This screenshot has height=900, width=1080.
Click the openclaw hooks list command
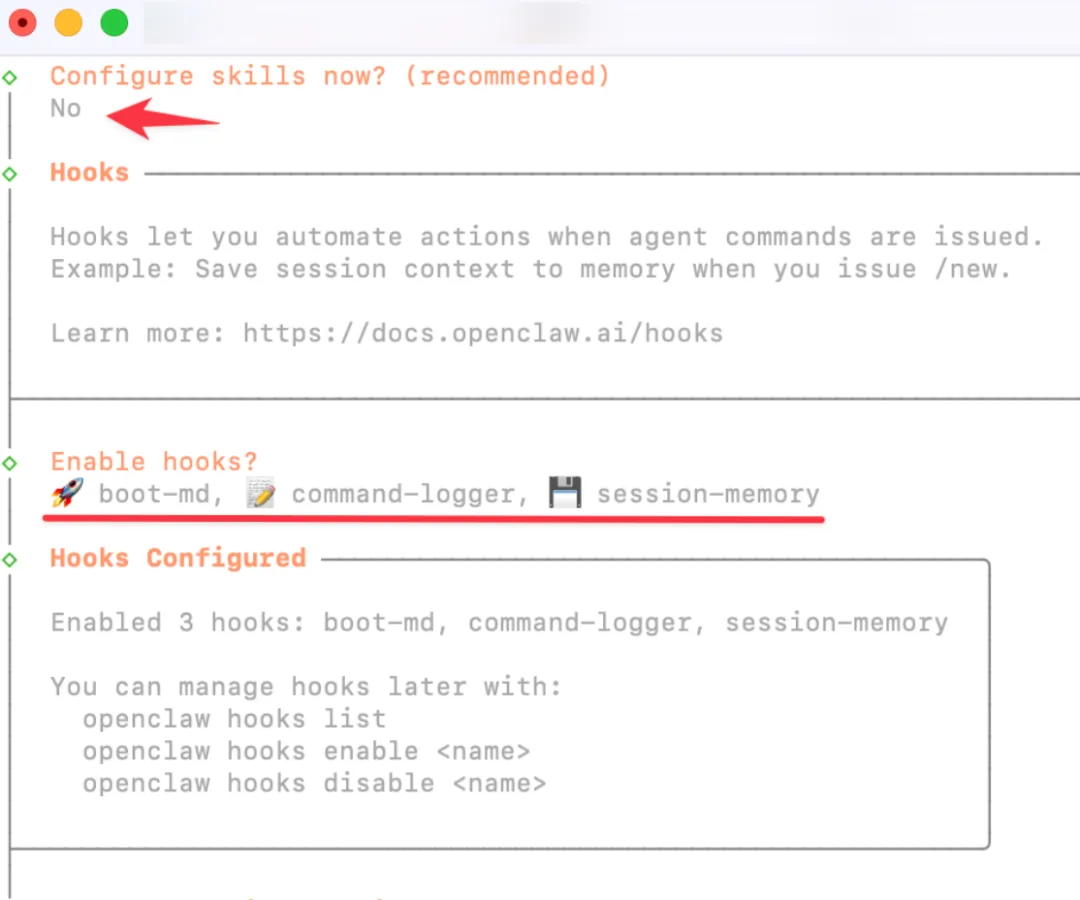(x=234, y=719)
